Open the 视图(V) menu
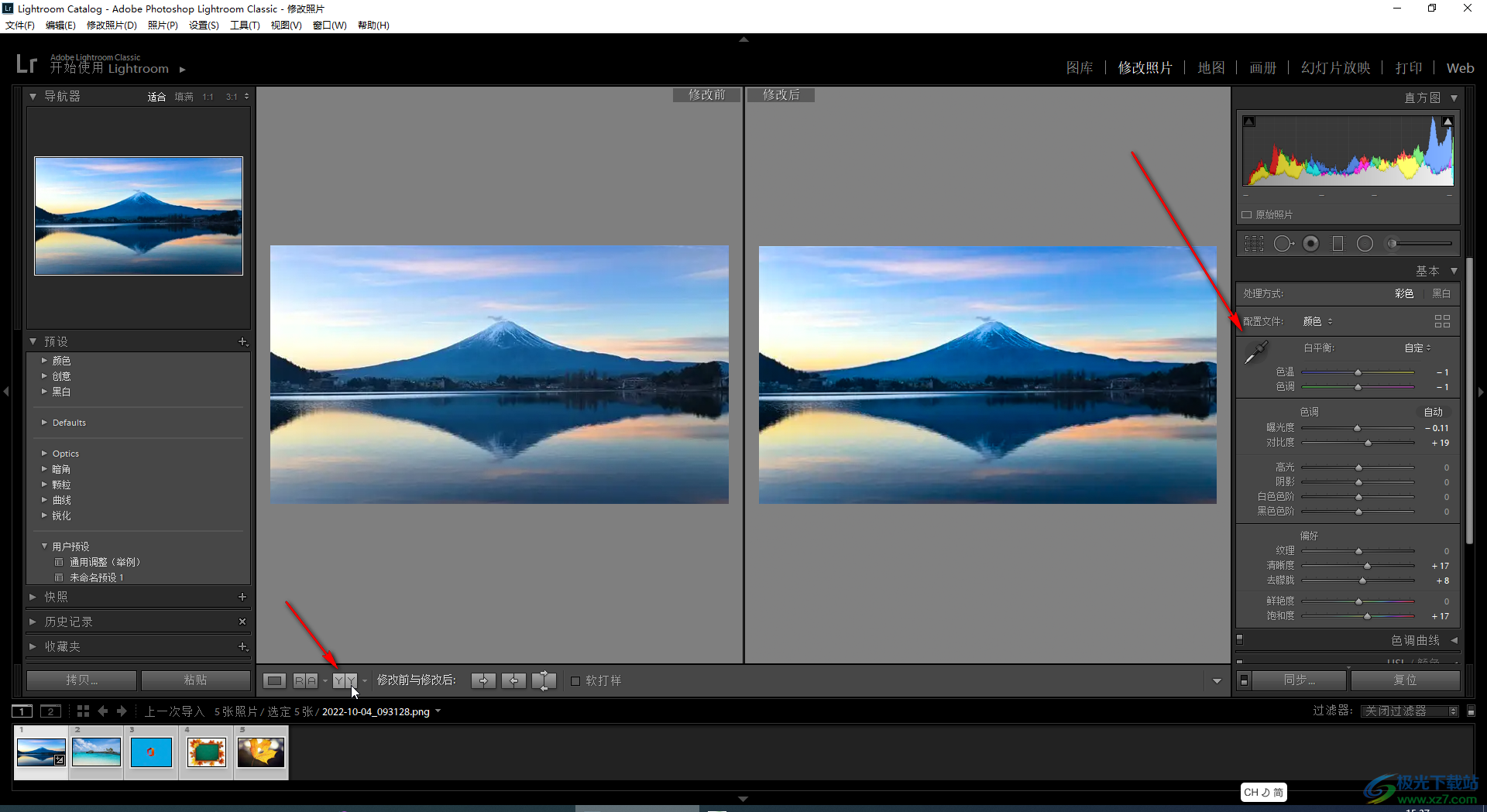 click(x=286, y=26)
